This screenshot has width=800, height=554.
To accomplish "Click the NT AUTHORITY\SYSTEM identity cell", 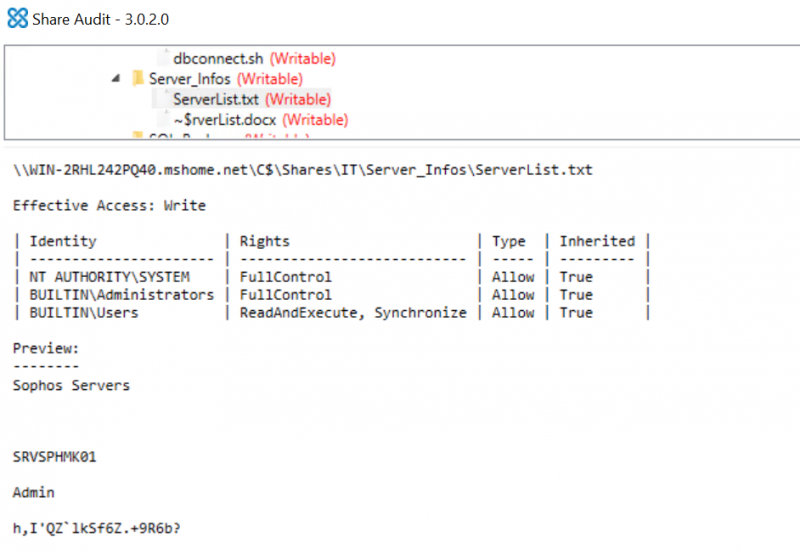I will click(110, 277).
